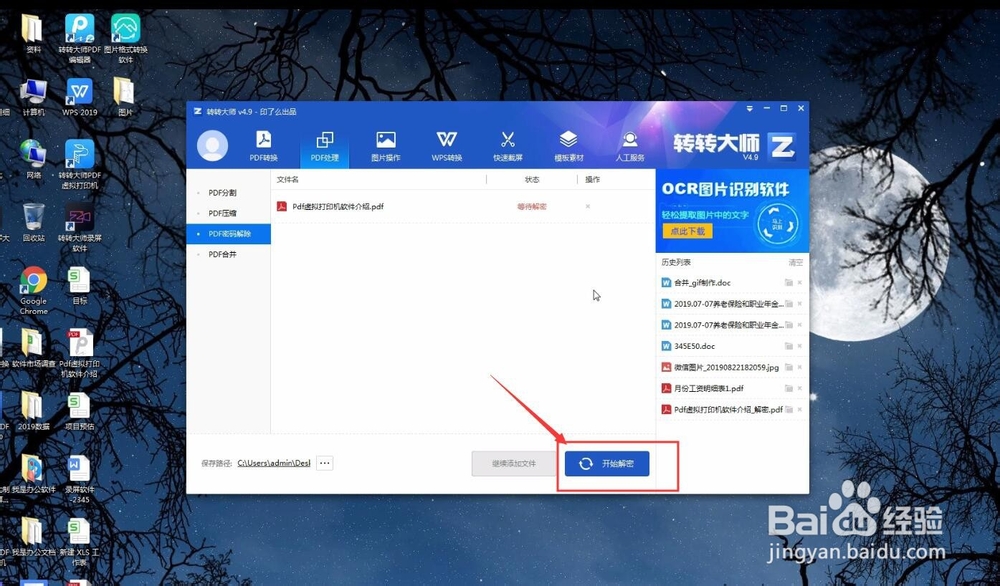
Task: Click the 开始解密 start button
Action: 607,464
